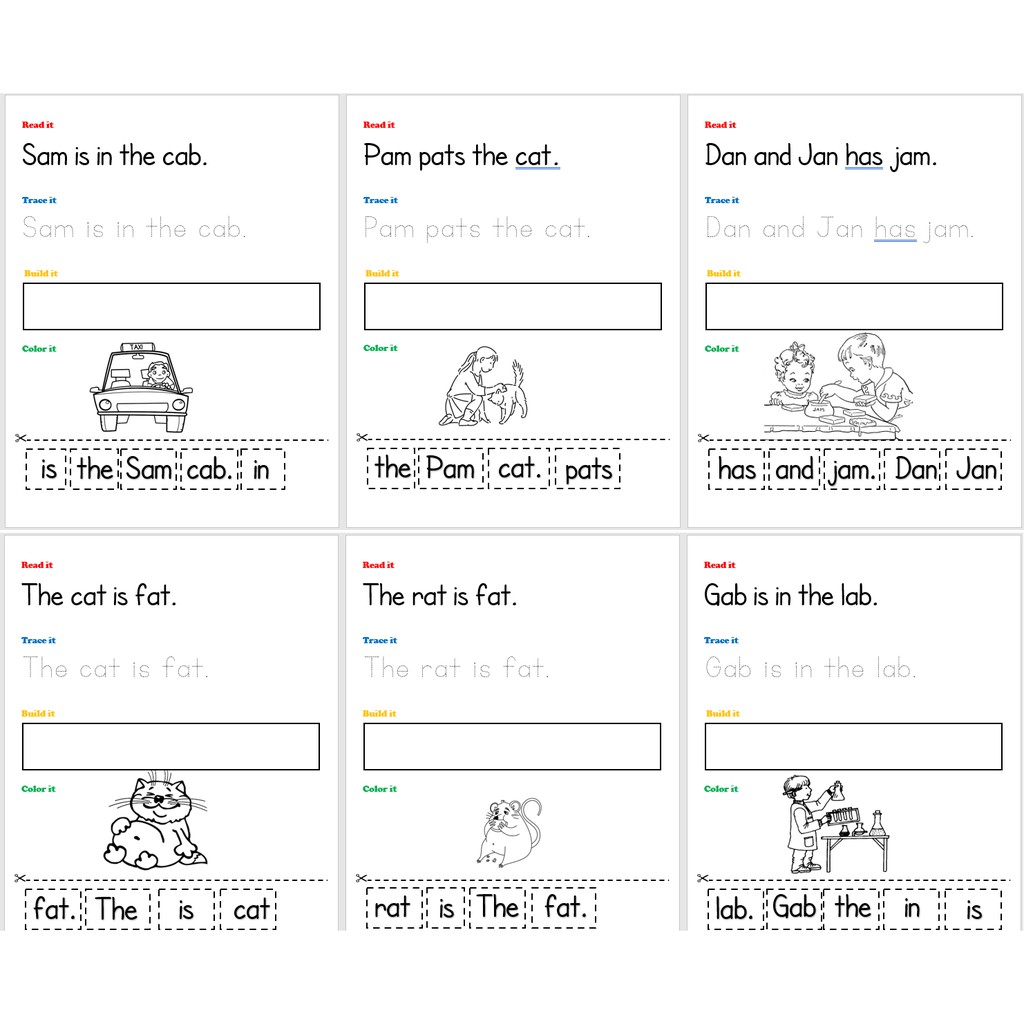The image size is (1024, 1024).
Task: Click the traceable 'The rat is fat.' text
Action: pos(456,668)
